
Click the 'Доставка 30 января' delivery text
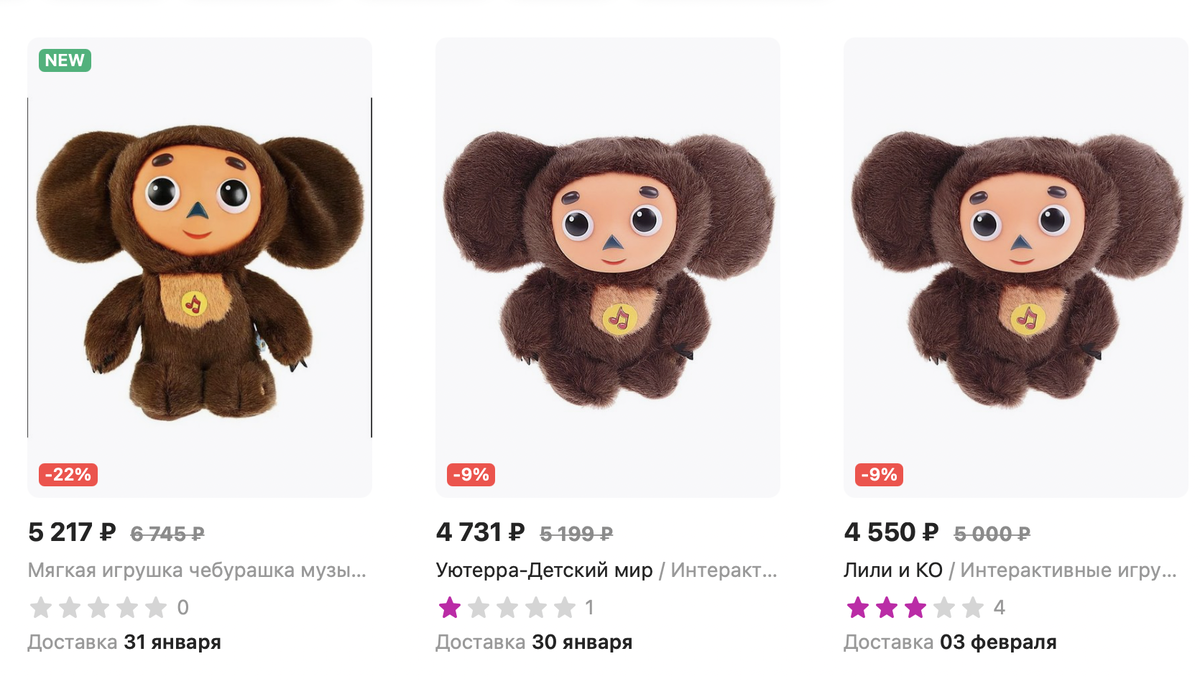pos(533,642)
